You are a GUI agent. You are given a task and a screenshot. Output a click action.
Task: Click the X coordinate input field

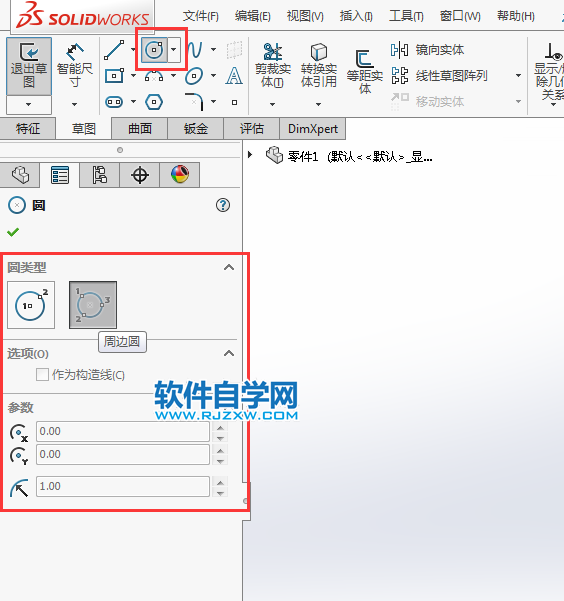click(x=123, y=432)
